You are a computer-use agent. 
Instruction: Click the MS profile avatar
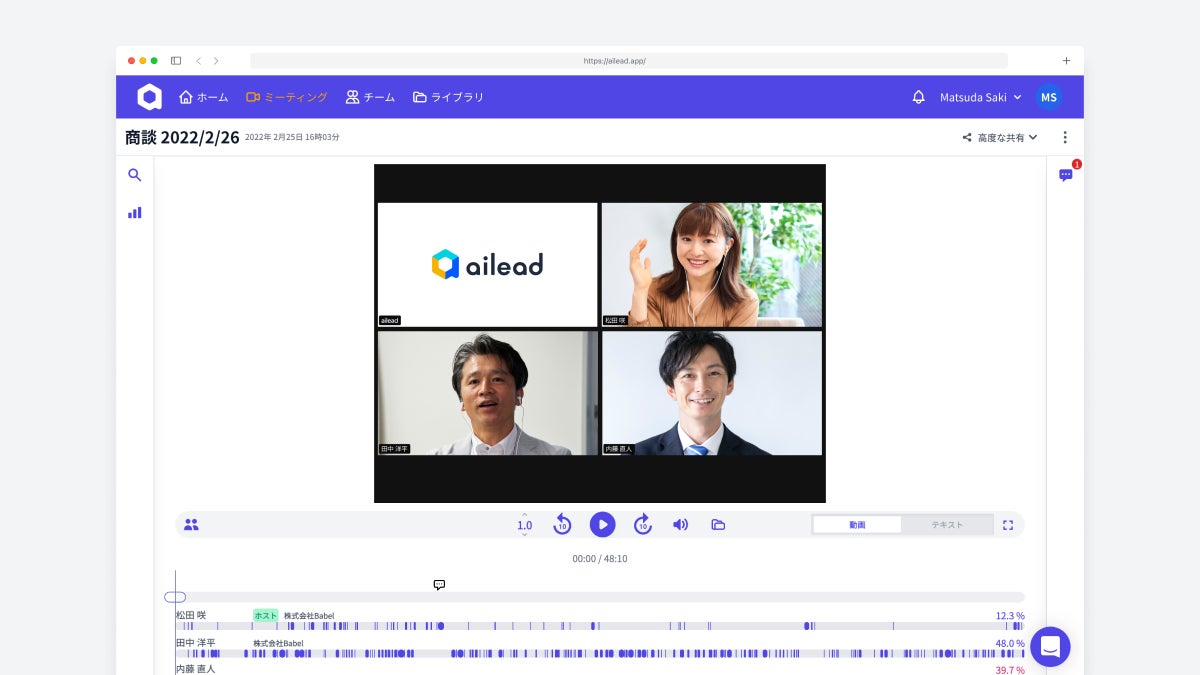pyautogui.click(x=1048, y=97)
